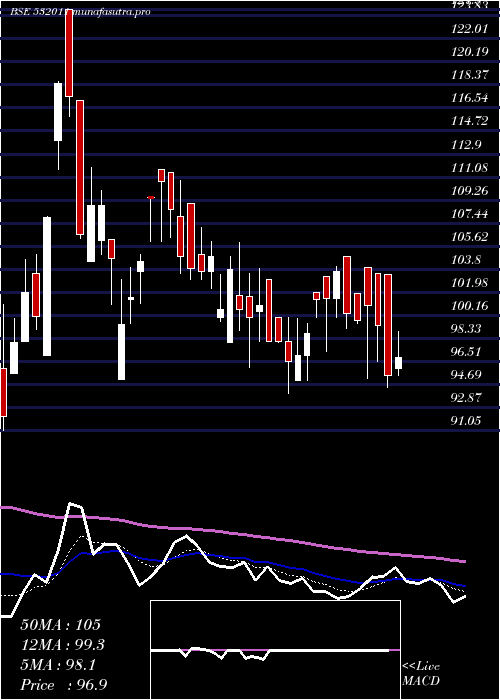Screen dimensions: 500x700
Task: Click the 122.01 price axis label
Action: [x=469, y=29]
